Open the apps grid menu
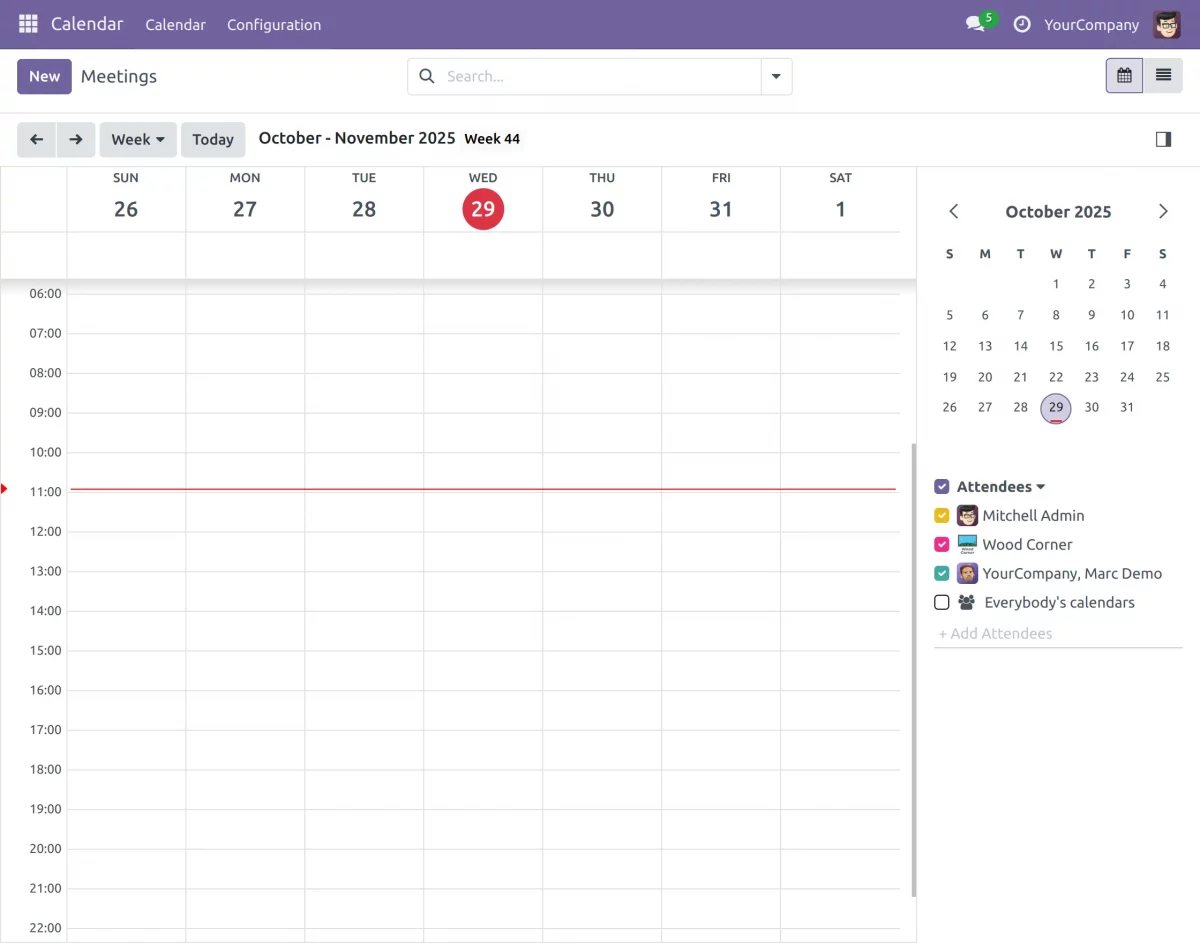This screenshot has height=943, width=1200. pos(28,24)
